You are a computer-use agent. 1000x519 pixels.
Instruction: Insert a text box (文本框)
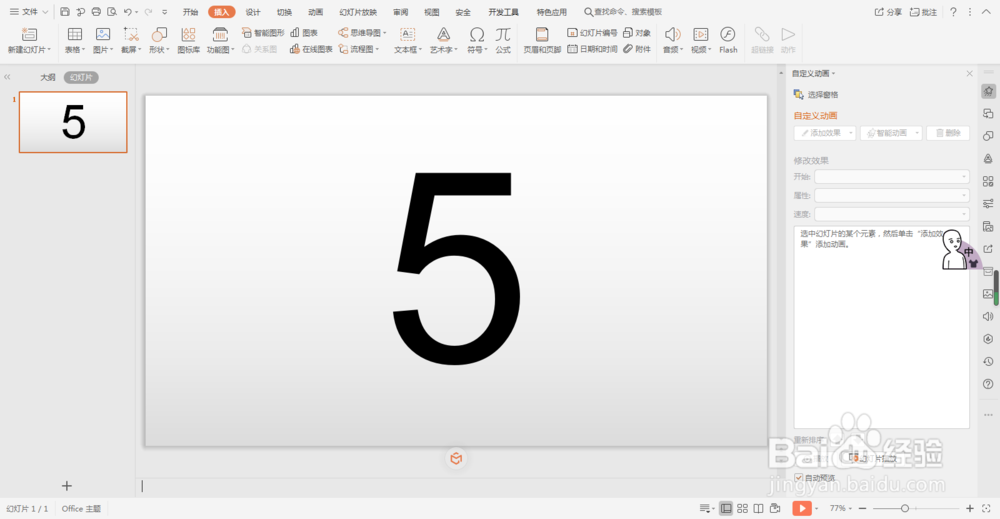(408, 40)
